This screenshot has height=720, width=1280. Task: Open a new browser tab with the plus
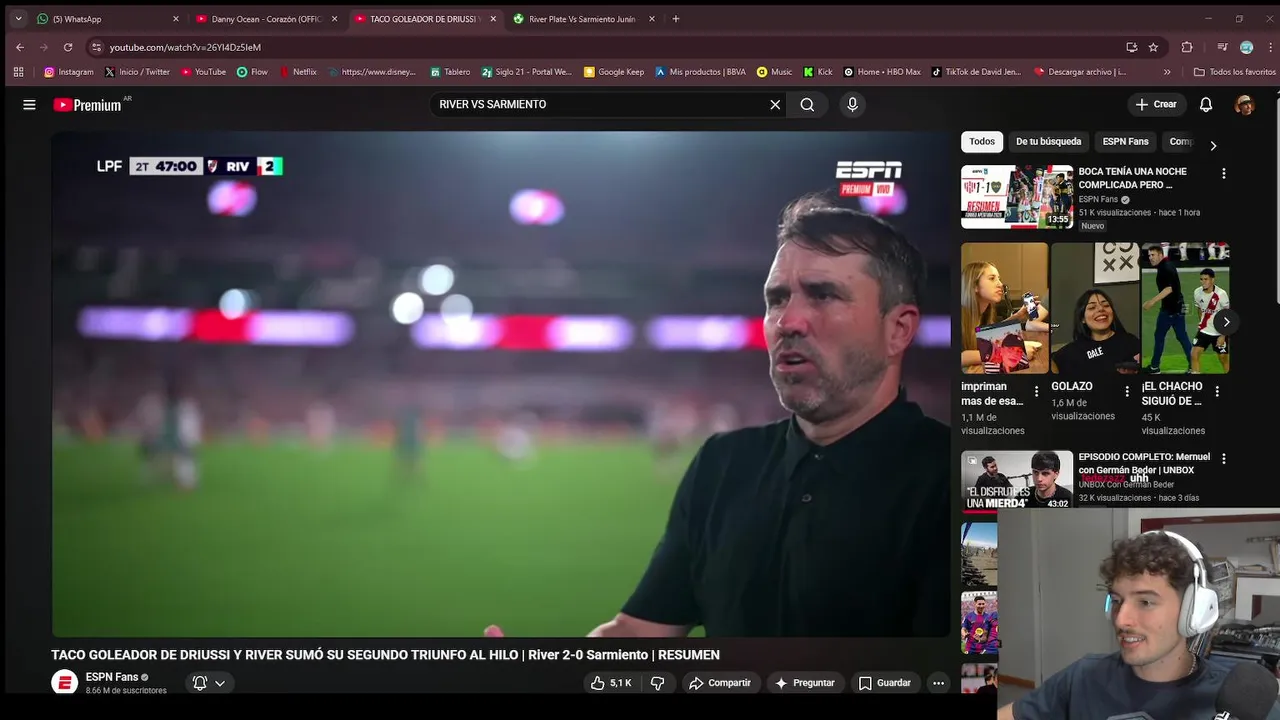click(x=676, y=19)
